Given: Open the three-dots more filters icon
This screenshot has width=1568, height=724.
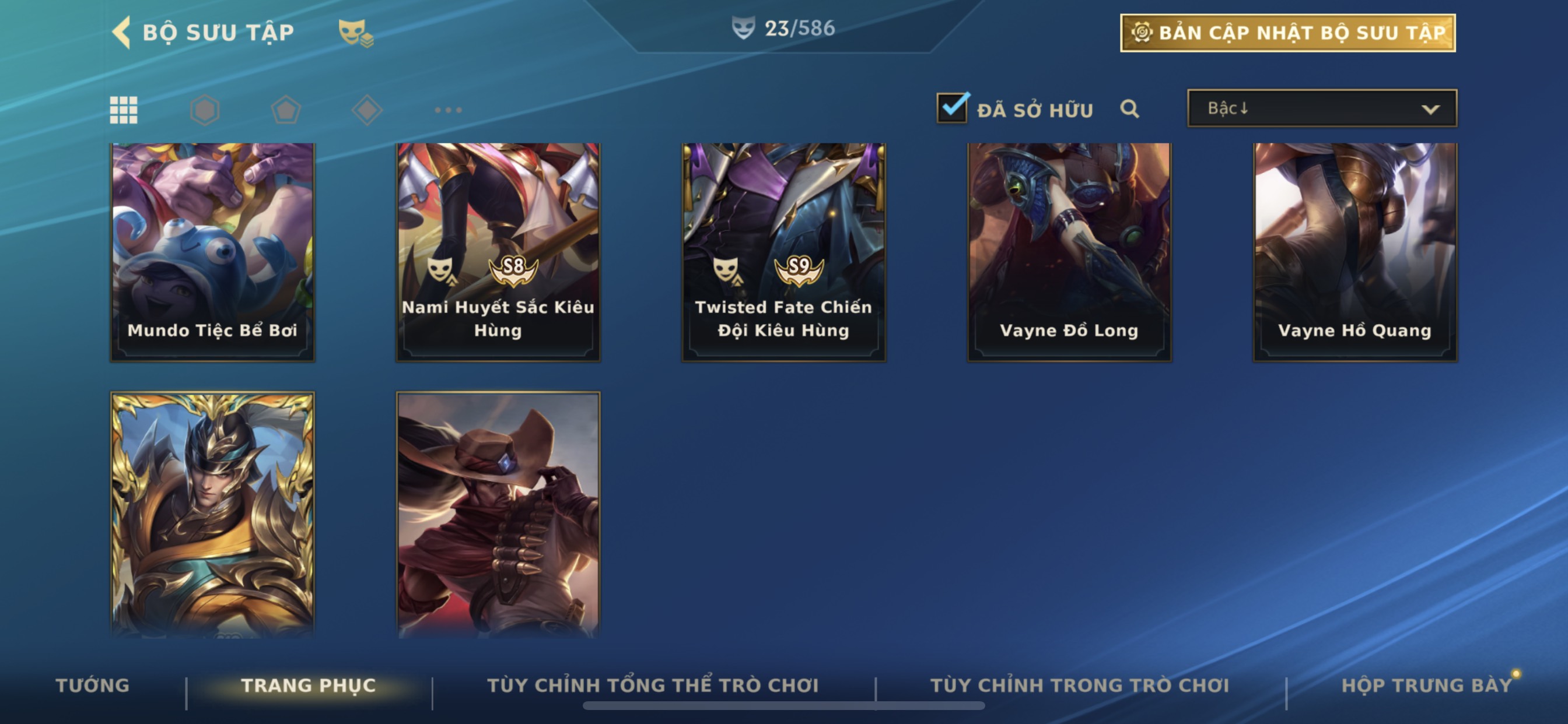Looking at the screenshot, I should [449, 110].
